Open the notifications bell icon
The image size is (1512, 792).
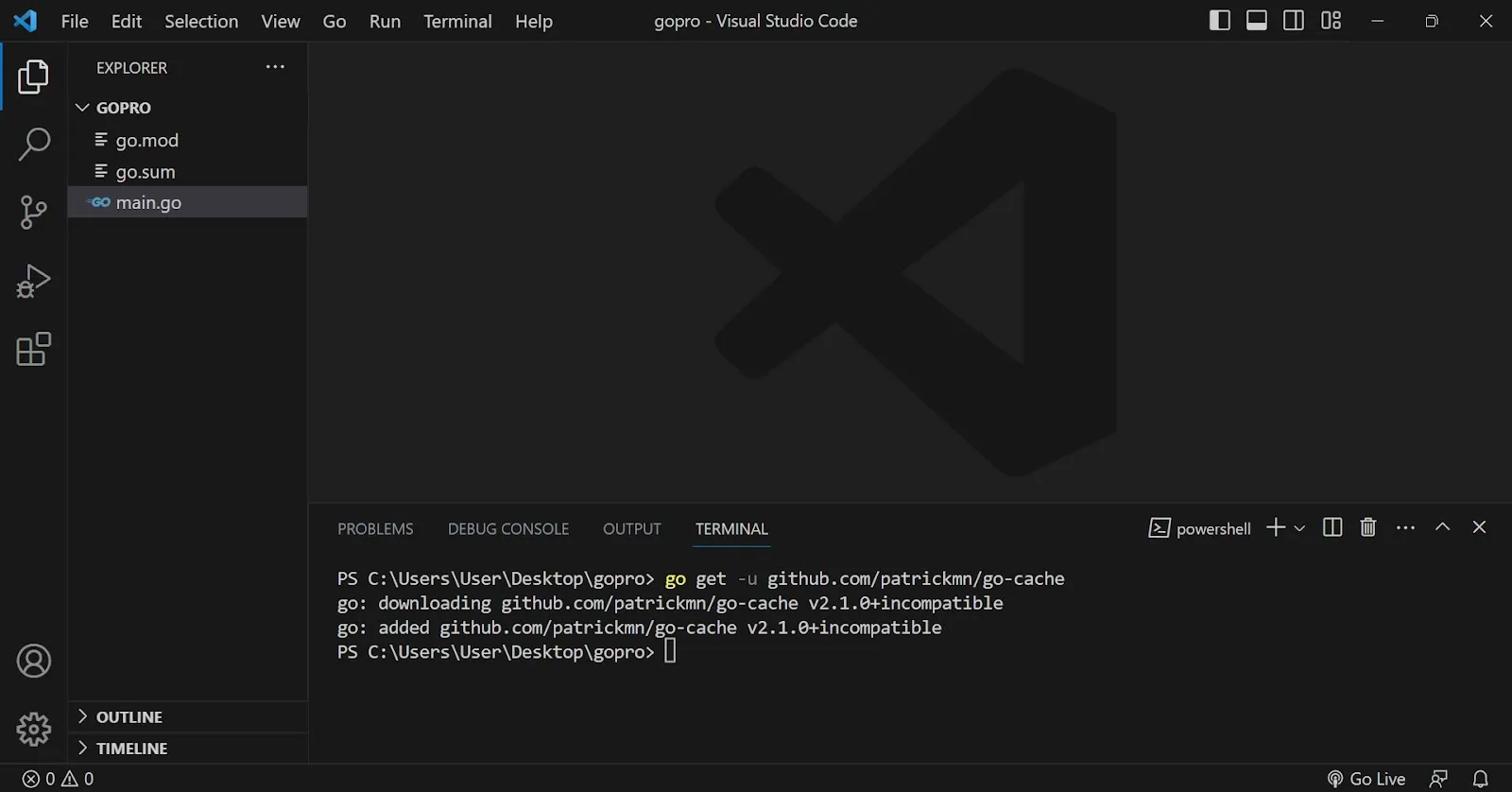coord(1480,779)
